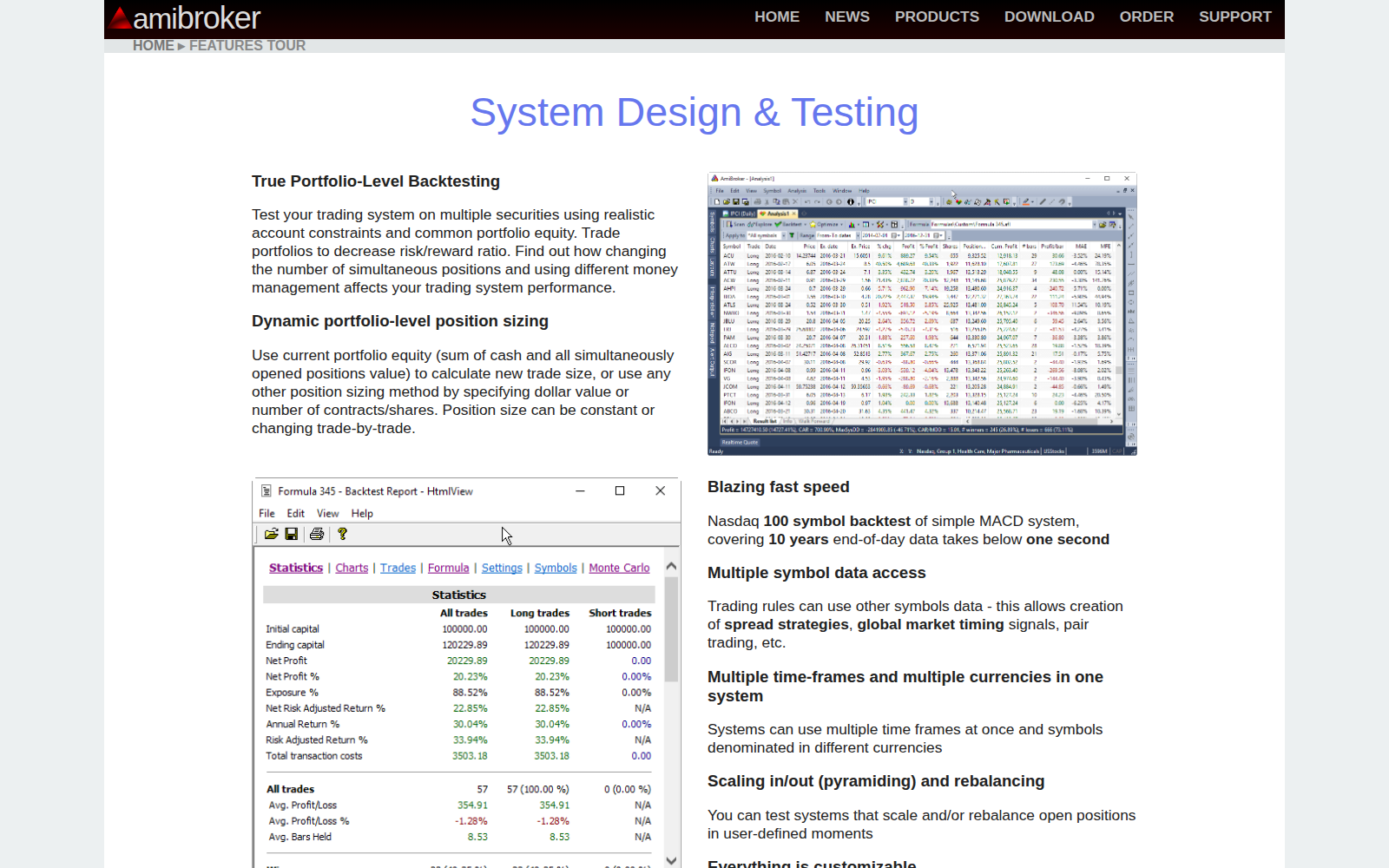Open the SUPPORT navigation item
1389x868 pixels.
coord(1235,16)
